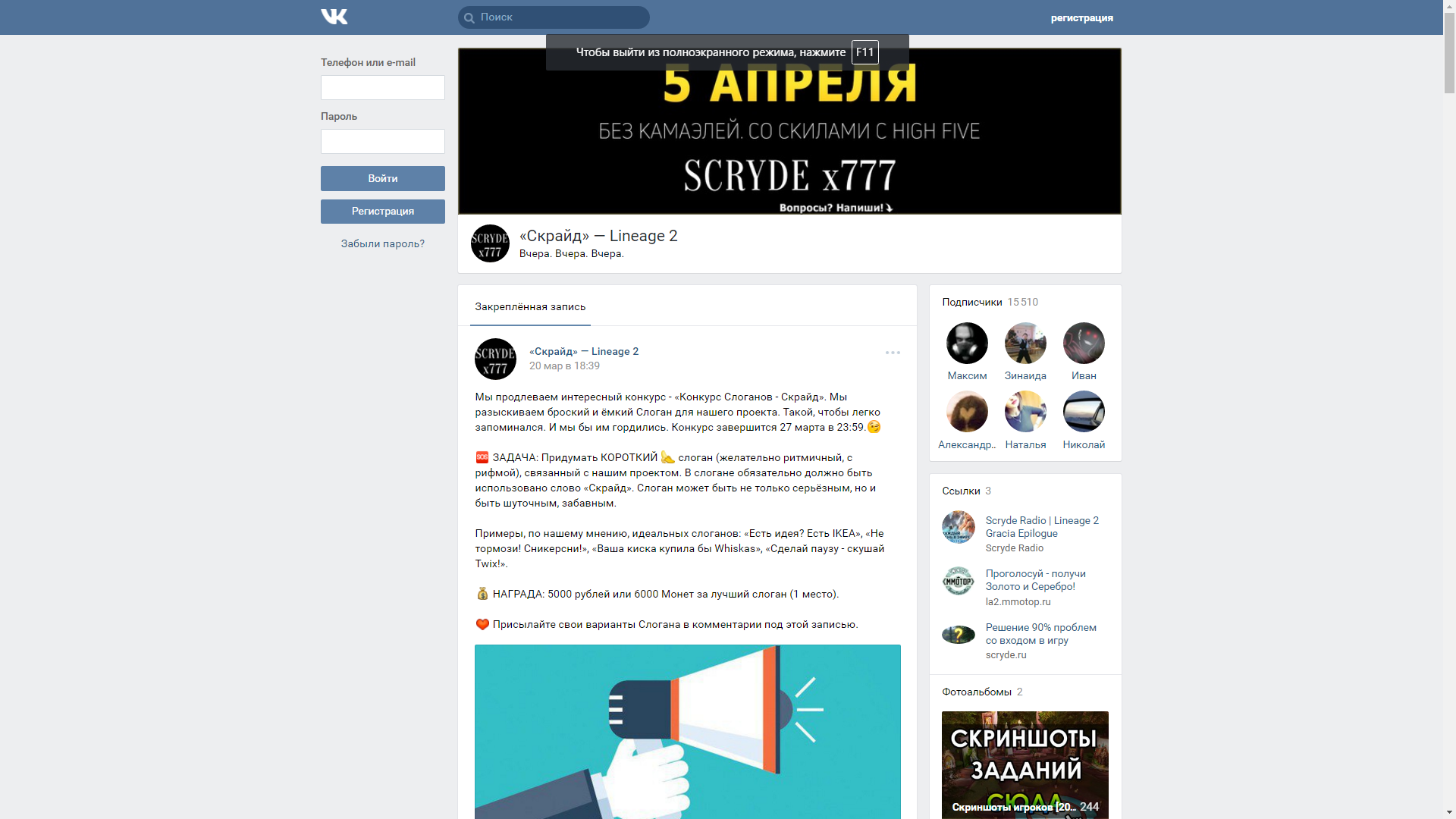Open the MMOTOP voting link icon

tap(959, 581)
